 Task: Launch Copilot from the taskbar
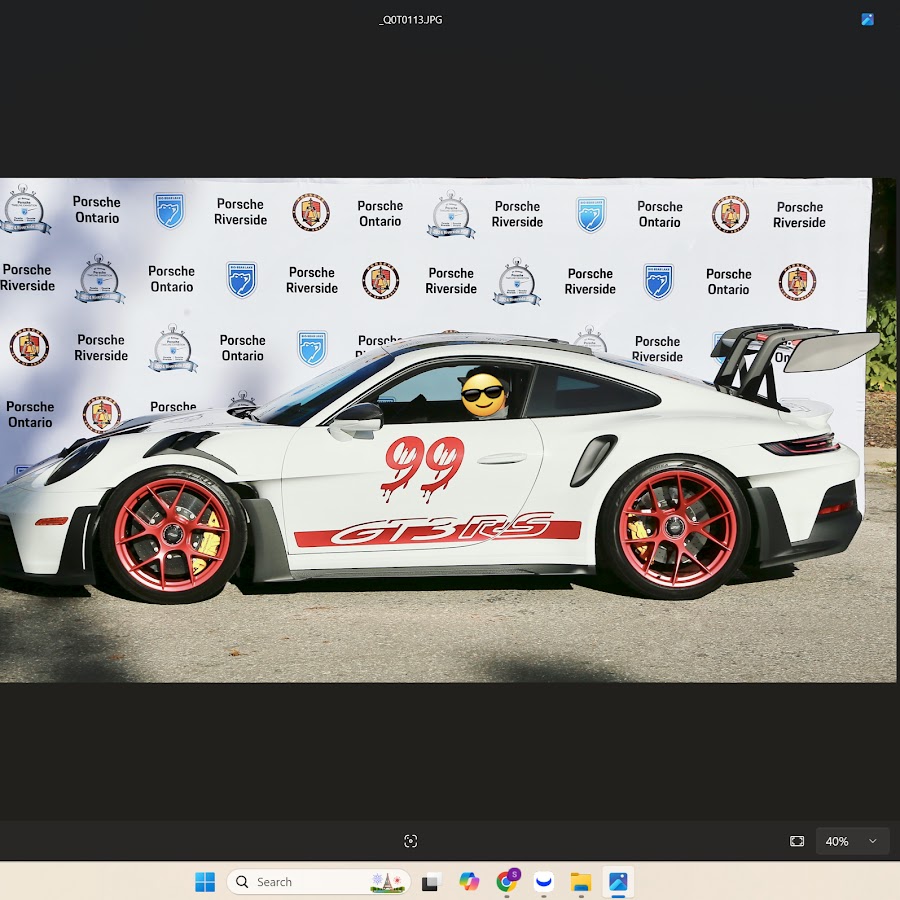point(469,882)
